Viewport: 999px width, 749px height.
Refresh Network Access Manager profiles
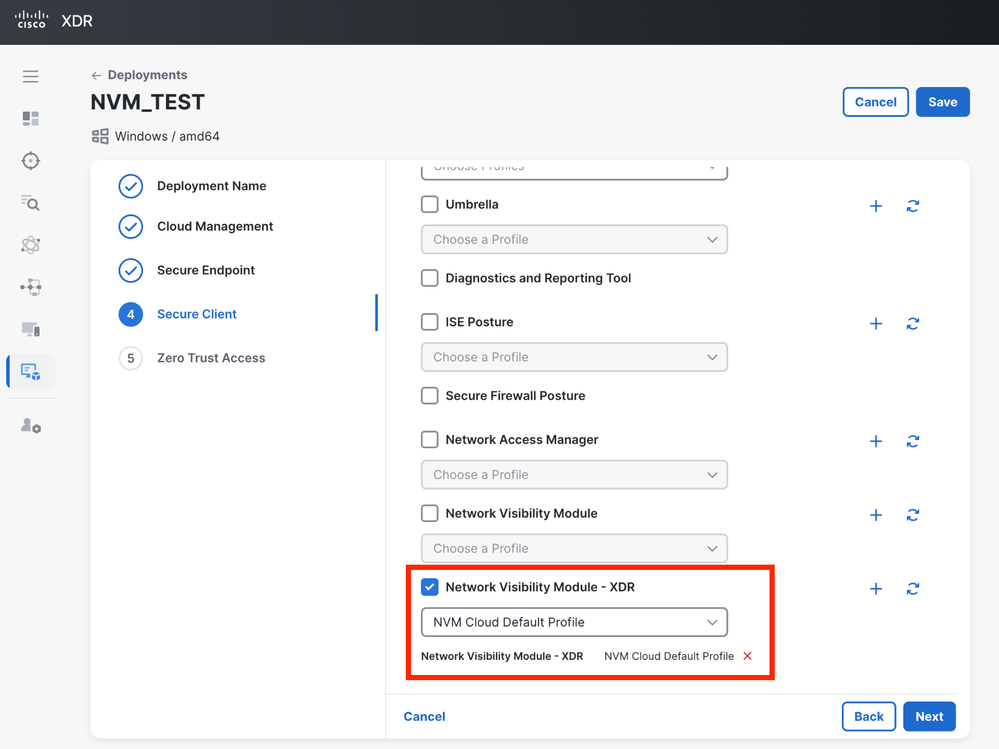click(x=913, y=441)
